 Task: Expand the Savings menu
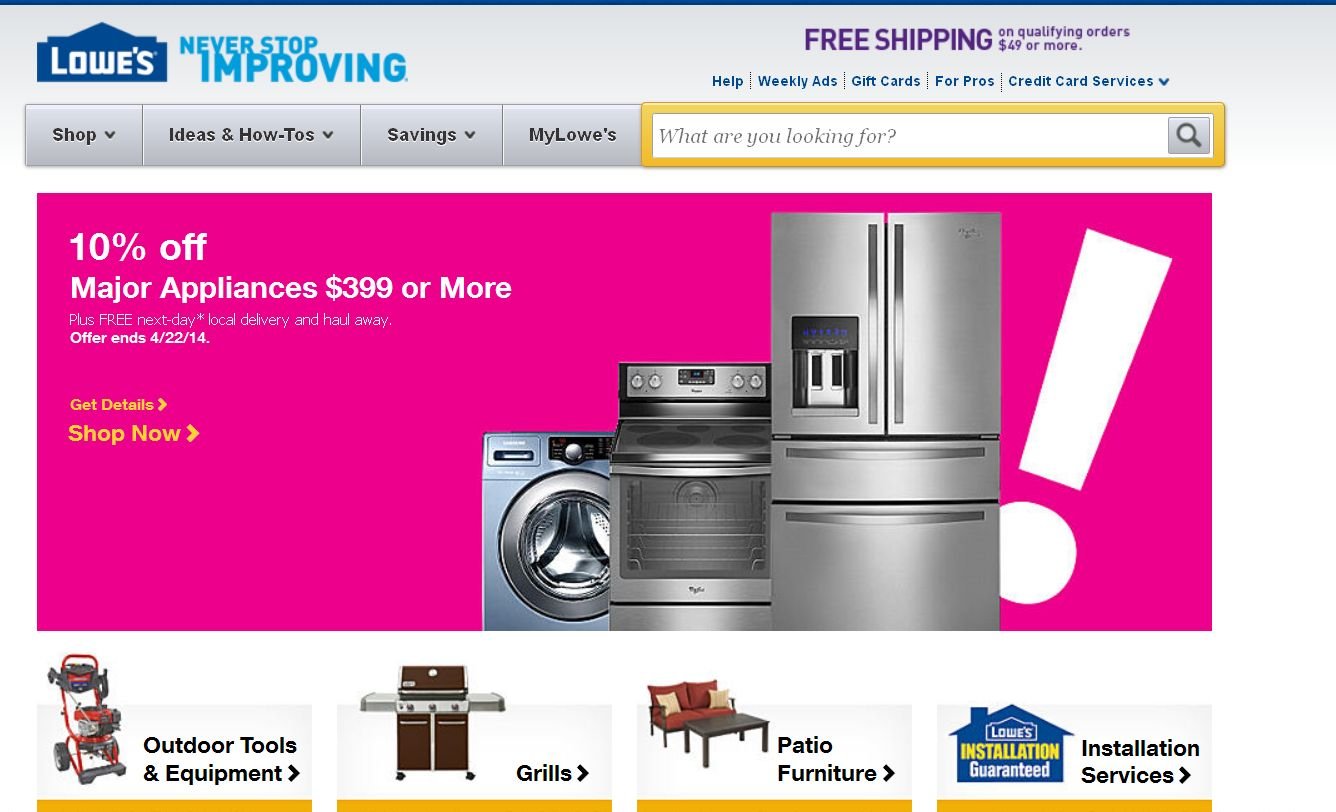(431, 135)
